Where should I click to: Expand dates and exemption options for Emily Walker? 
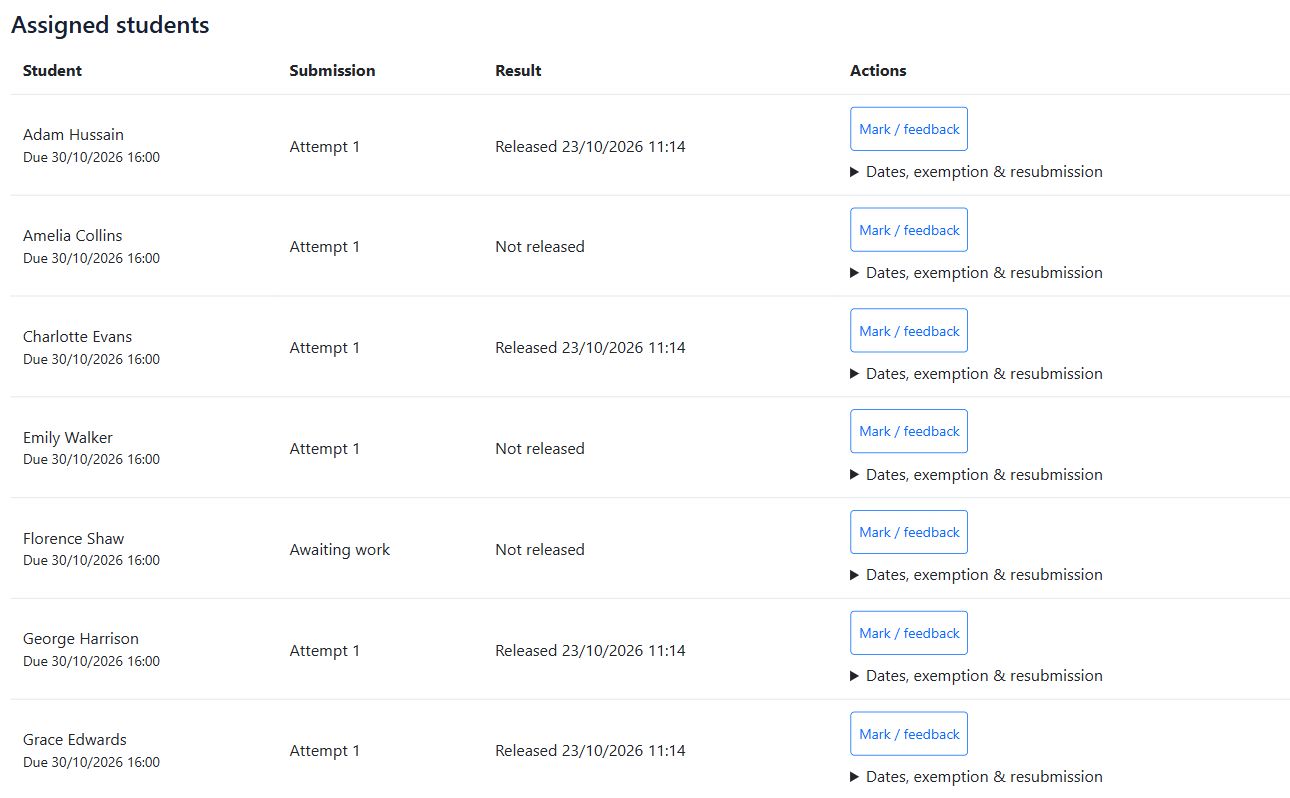tap(976, 475)
